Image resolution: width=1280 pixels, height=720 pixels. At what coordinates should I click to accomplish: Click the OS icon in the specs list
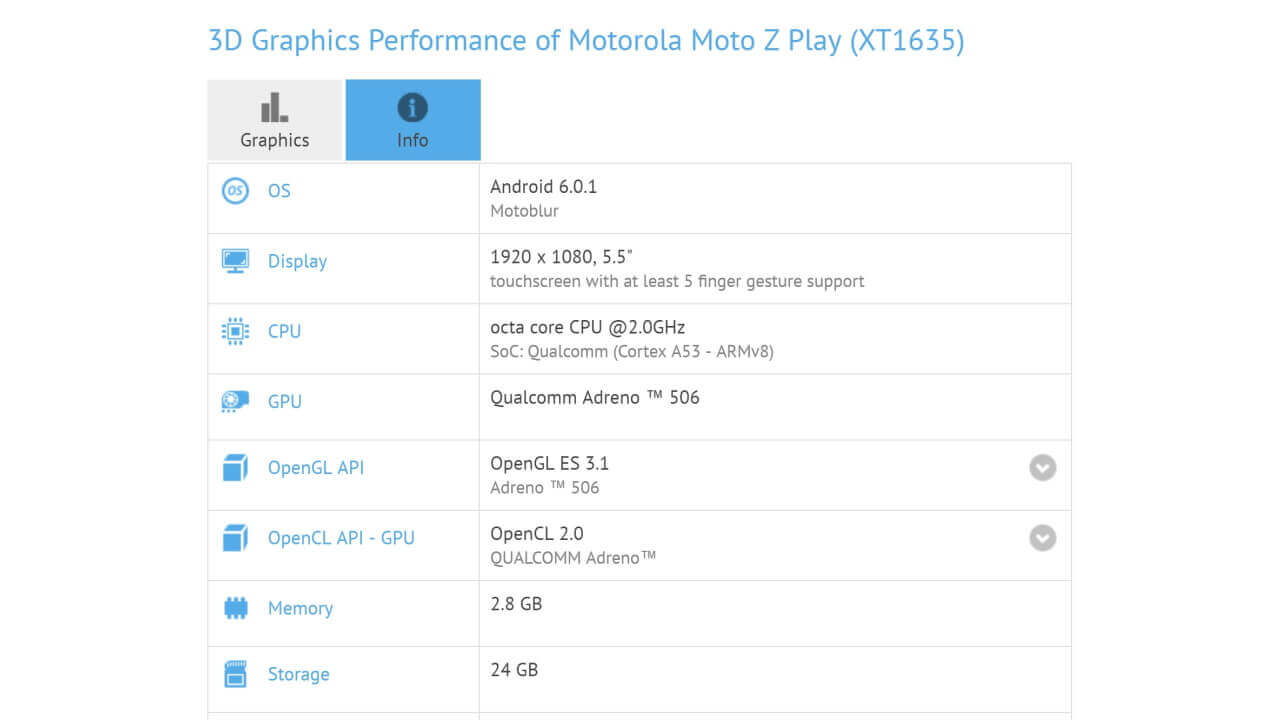click(234, 190)
